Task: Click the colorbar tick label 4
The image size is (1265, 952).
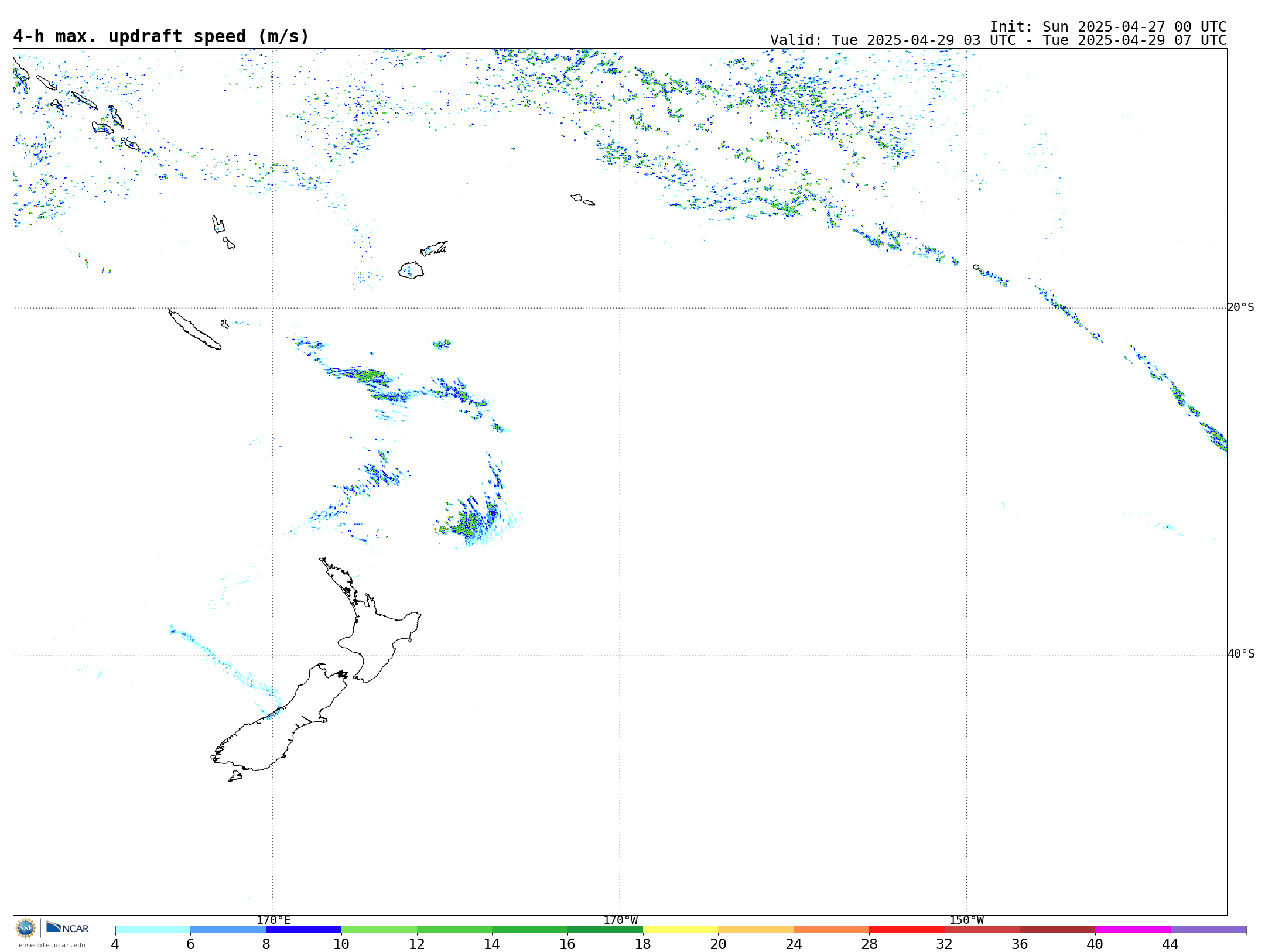Action: click(115, 944)
